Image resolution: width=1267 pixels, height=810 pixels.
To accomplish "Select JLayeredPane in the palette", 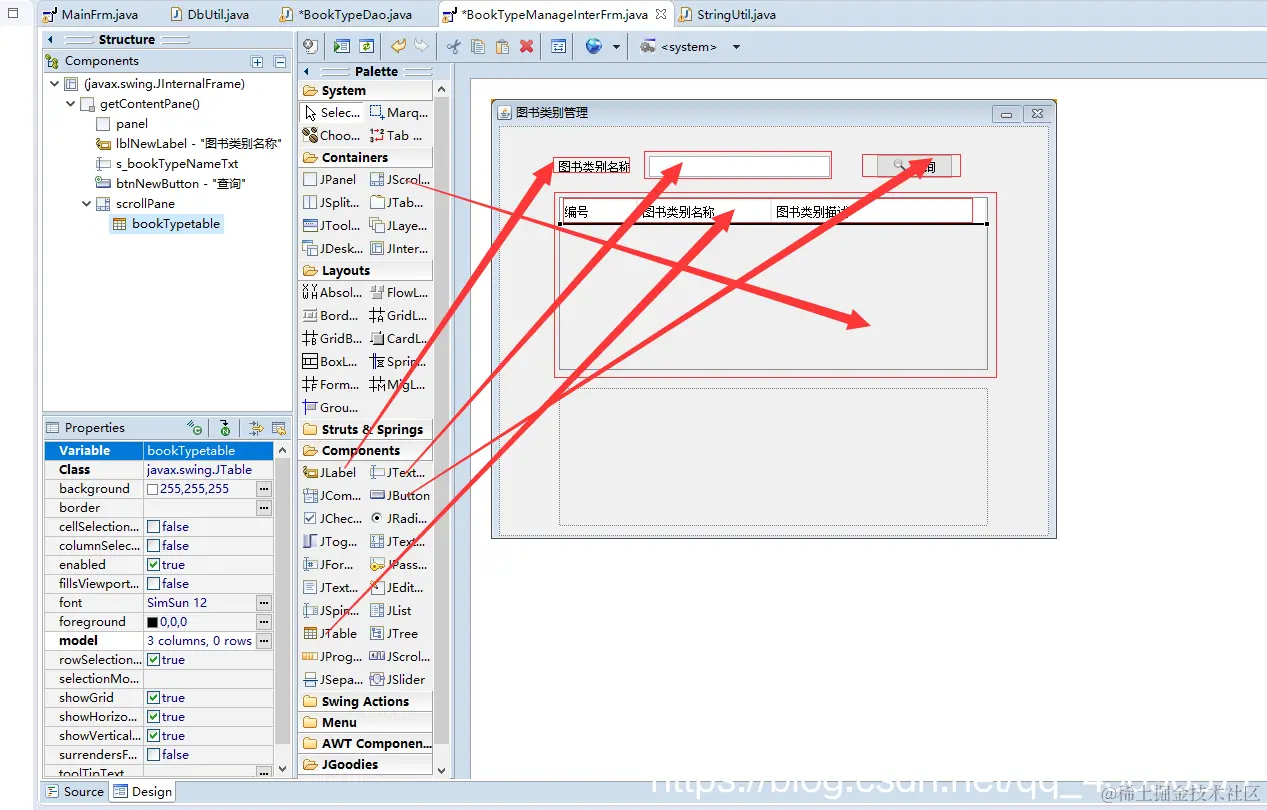I will click(x=399, y=226).
